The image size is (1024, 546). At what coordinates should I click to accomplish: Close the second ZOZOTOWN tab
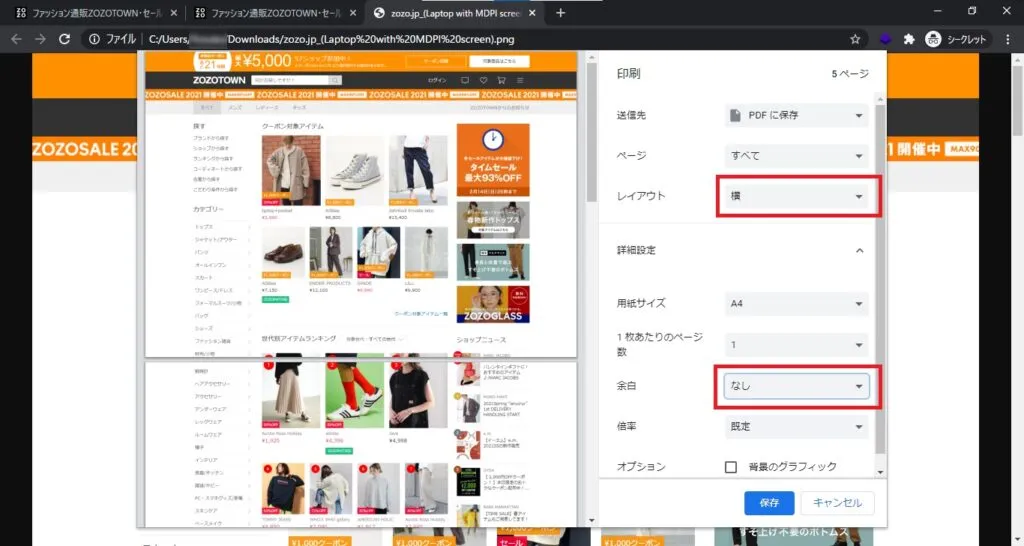pyautogui.click(x=353, y=12)
